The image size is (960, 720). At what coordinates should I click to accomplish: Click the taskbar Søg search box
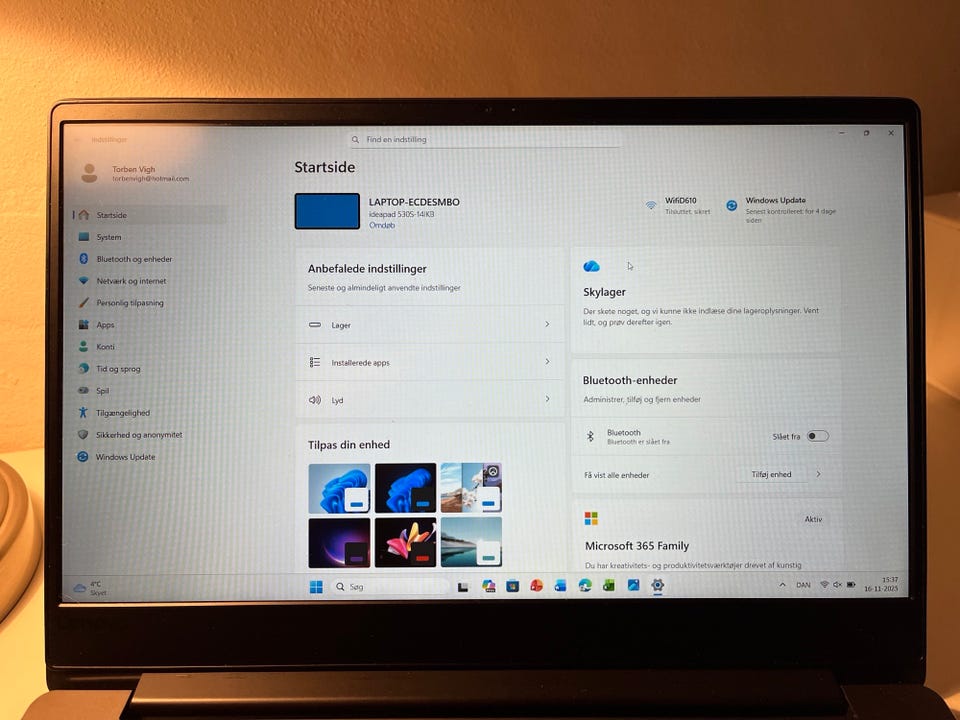pos(389,587)
